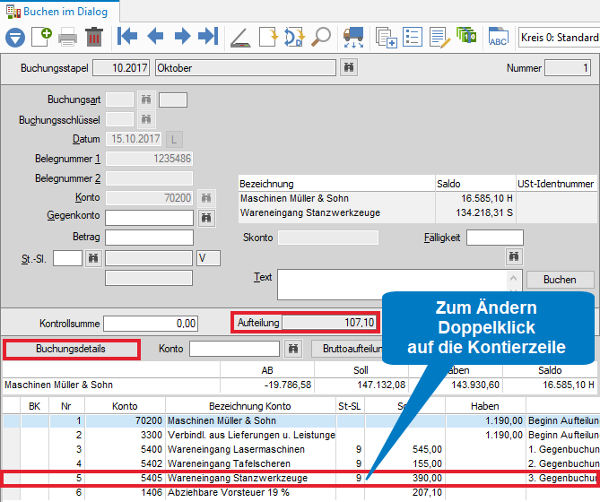This screenshot has height=502, width=600.
Task: Click the AB value -19.786,58
Action: pos(288,385)
